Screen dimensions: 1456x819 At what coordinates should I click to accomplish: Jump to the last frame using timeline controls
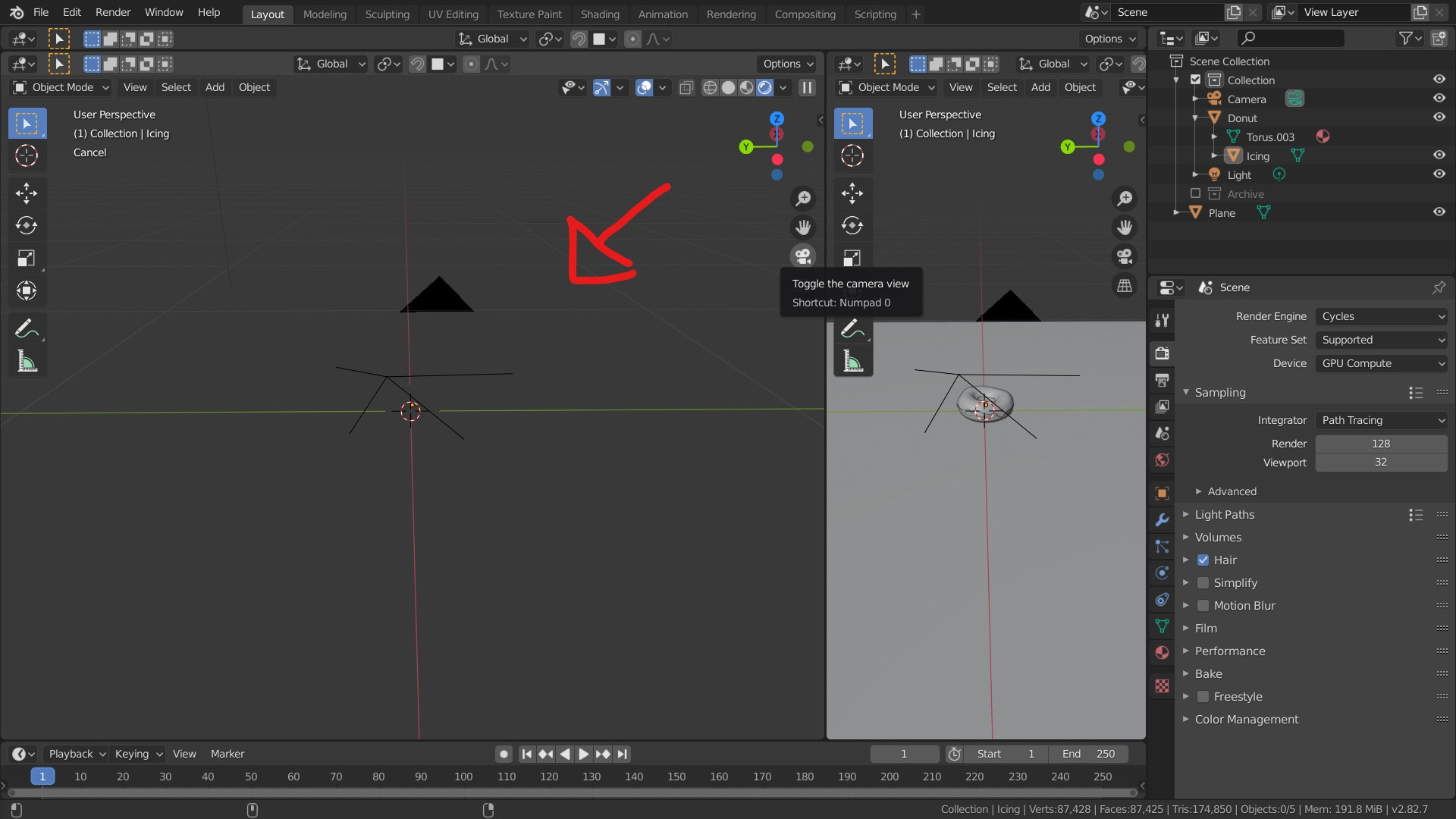[x=622, y=754]
